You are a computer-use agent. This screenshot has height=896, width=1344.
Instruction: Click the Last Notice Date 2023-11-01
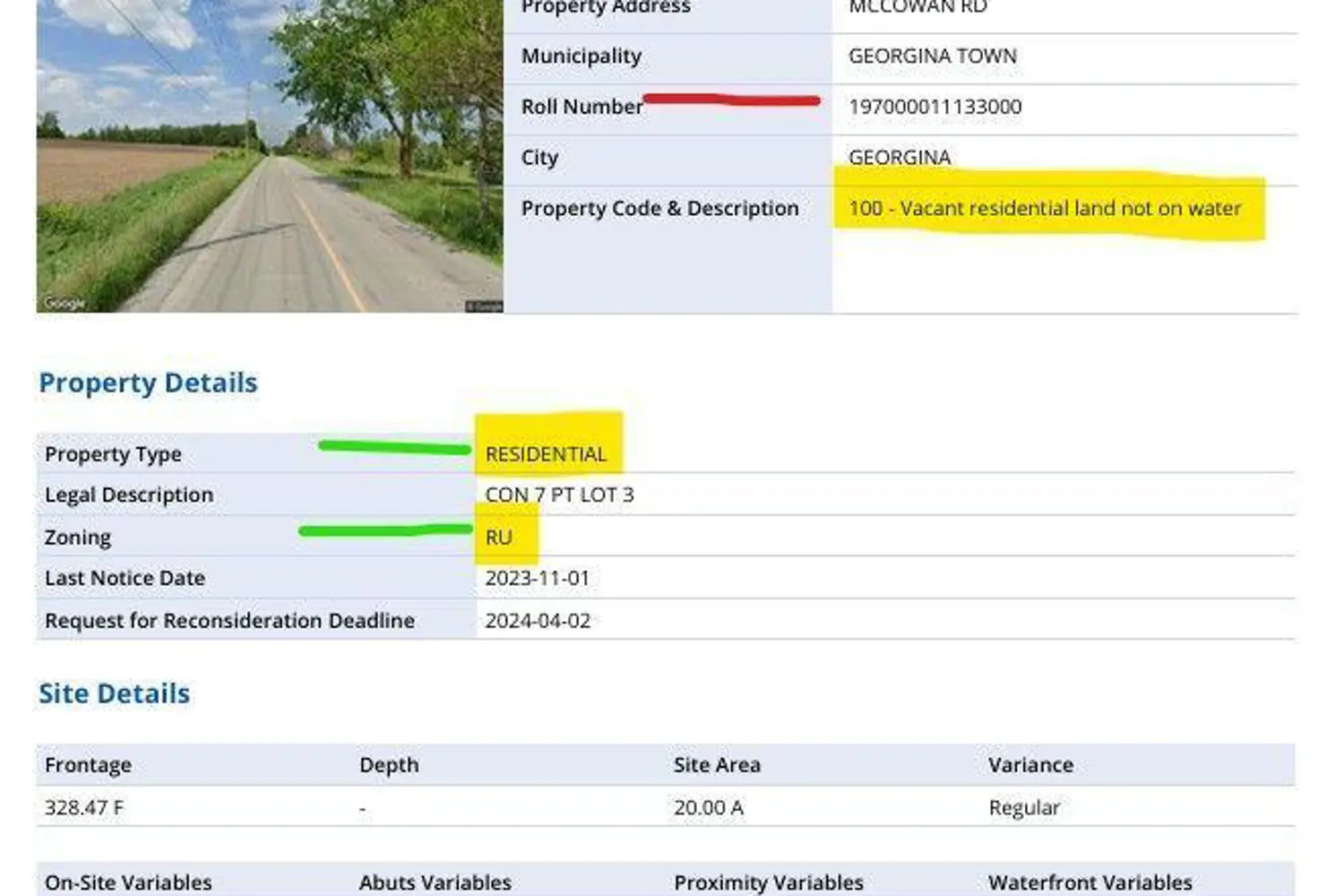click(537, 578)
